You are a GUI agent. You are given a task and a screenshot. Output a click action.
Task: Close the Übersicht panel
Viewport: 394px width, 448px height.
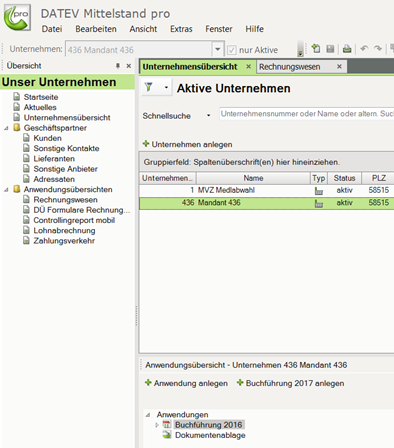(x=129, y=66)
